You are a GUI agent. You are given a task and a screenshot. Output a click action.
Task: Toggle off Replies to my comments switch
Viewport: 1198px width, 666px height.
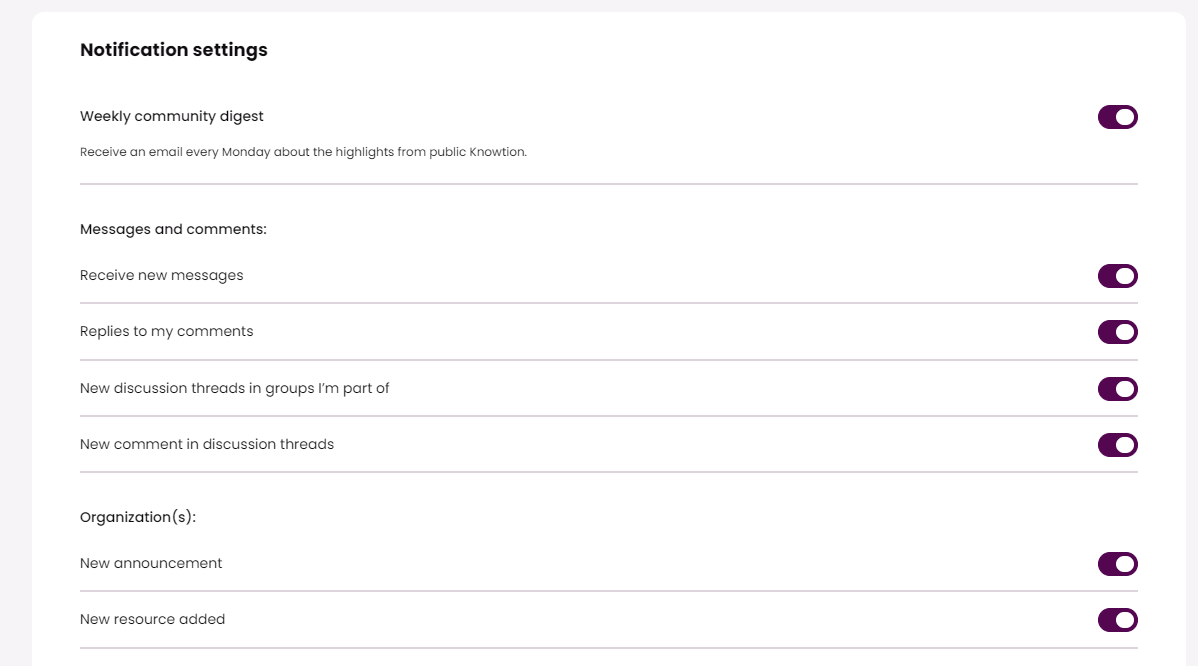pos(1117,332)
